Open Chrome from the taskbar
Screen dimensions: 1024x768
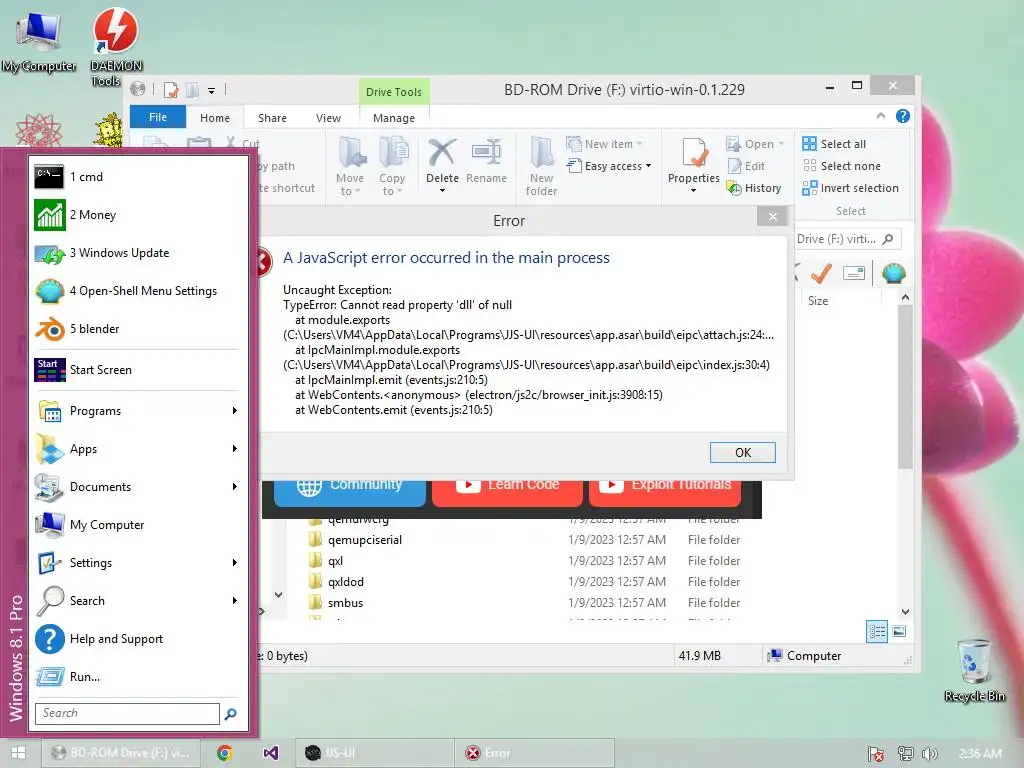pyautogui.click(x=225, y=753)
